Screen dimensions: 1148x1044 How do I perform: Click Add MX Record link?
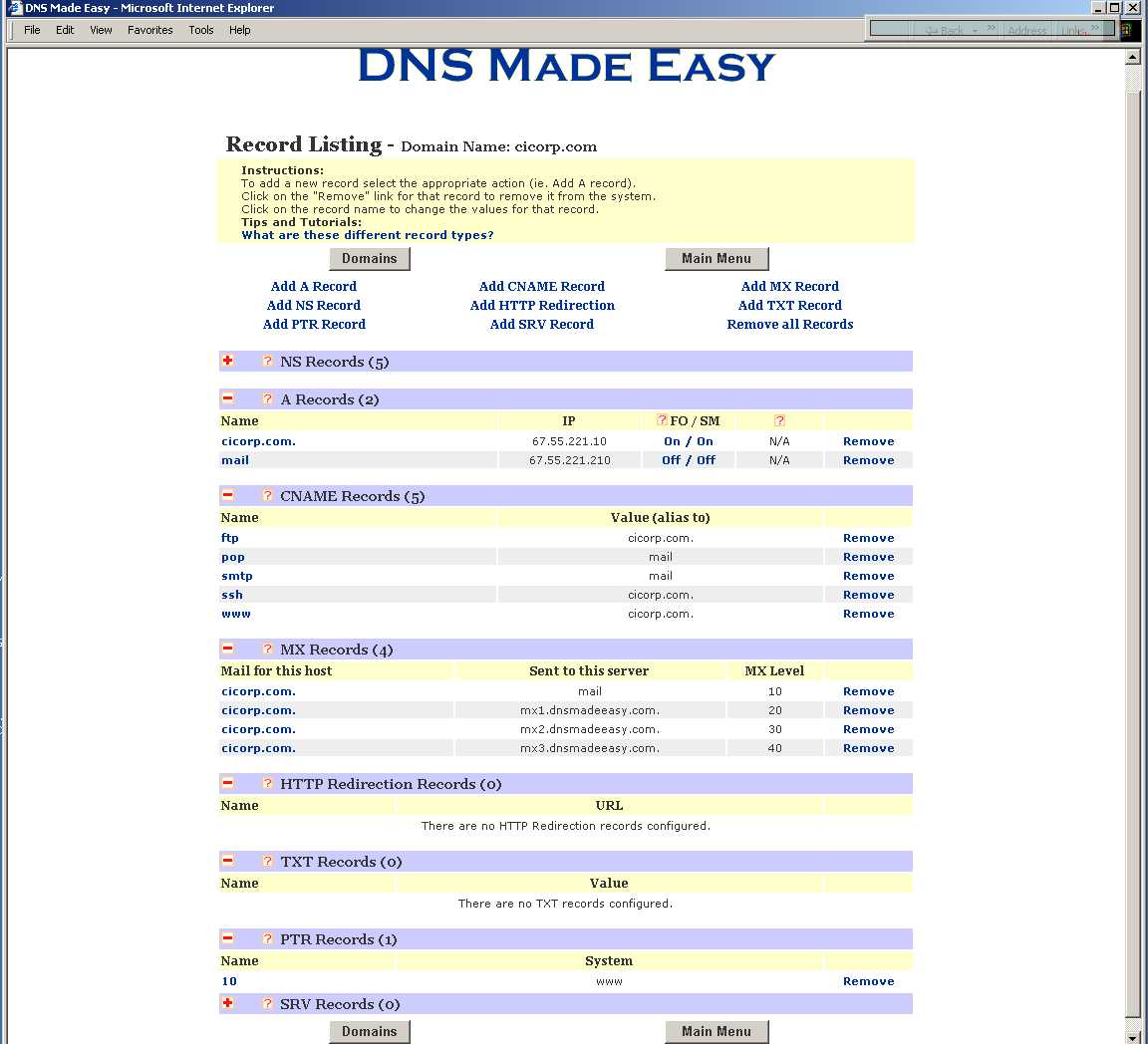[790, 286]
